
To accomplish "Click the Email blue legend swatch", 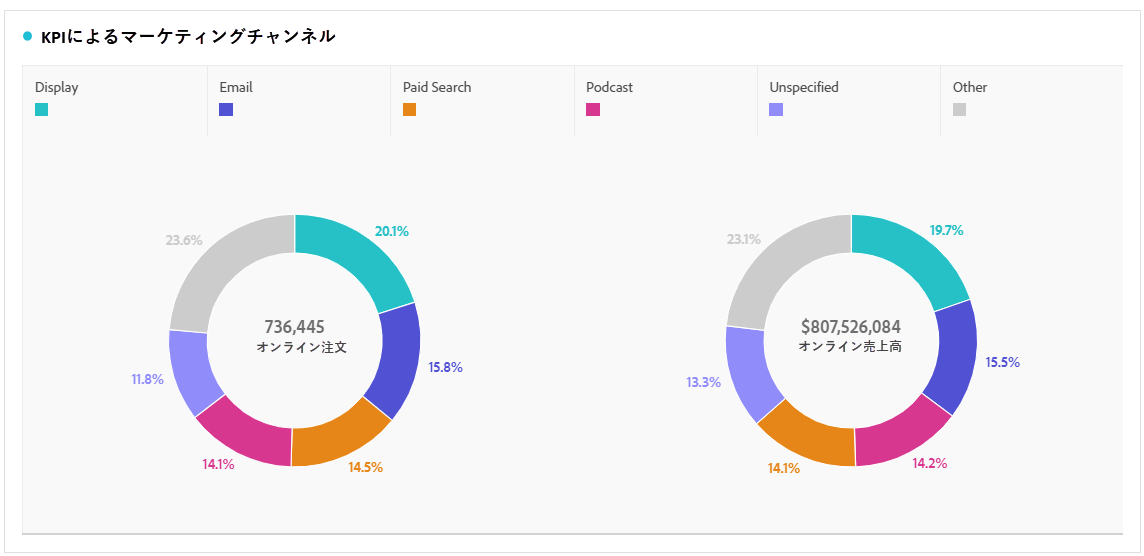I will [226, 110].
